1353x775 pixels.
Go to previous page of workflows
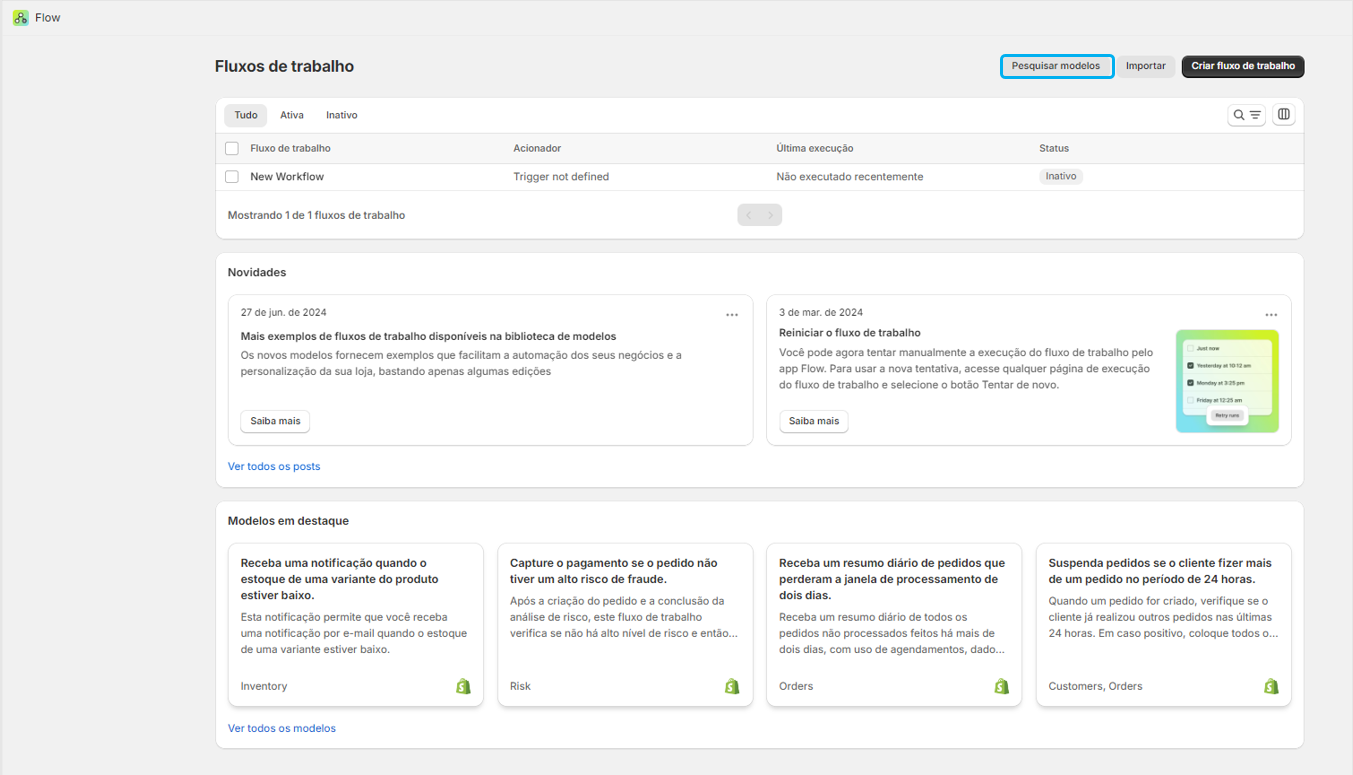tap(749, 215)
